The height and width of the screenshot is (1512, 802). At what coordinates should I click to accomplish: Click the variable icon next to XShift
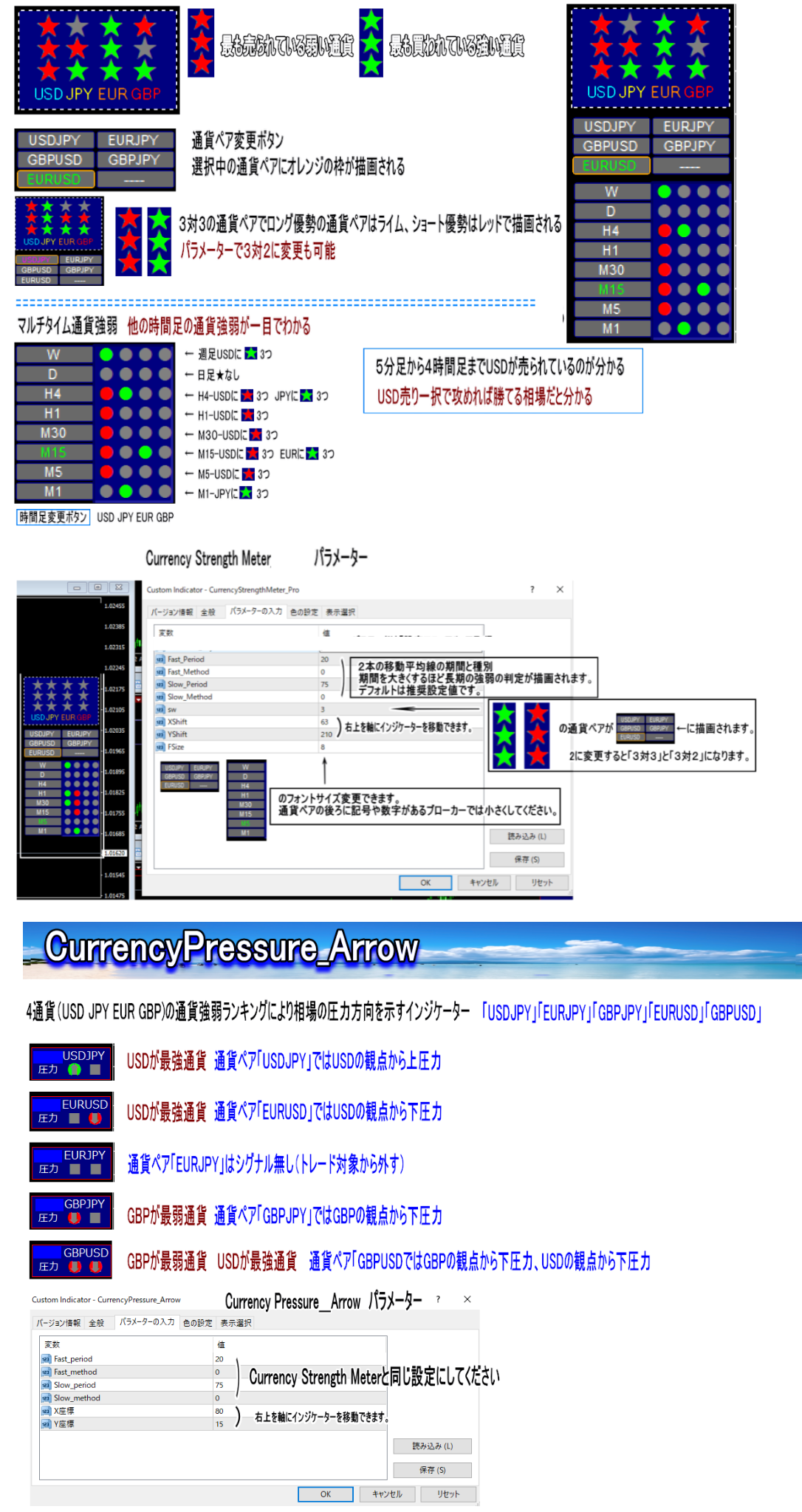[160, 722]
